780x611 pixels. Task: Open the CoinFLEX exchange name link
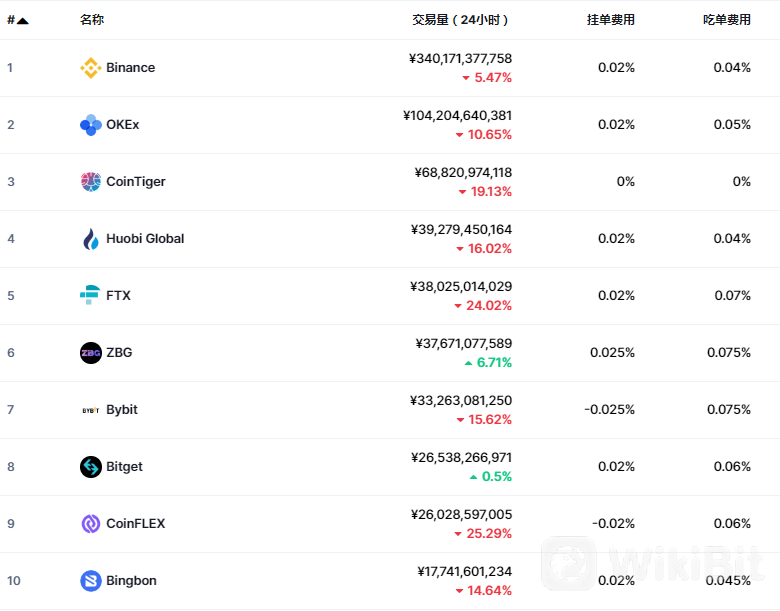coord(136,524)
